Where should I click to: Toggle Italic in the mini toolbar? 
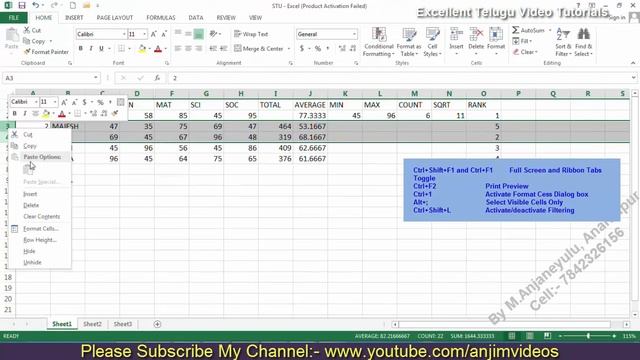click(x=24, y=113)
